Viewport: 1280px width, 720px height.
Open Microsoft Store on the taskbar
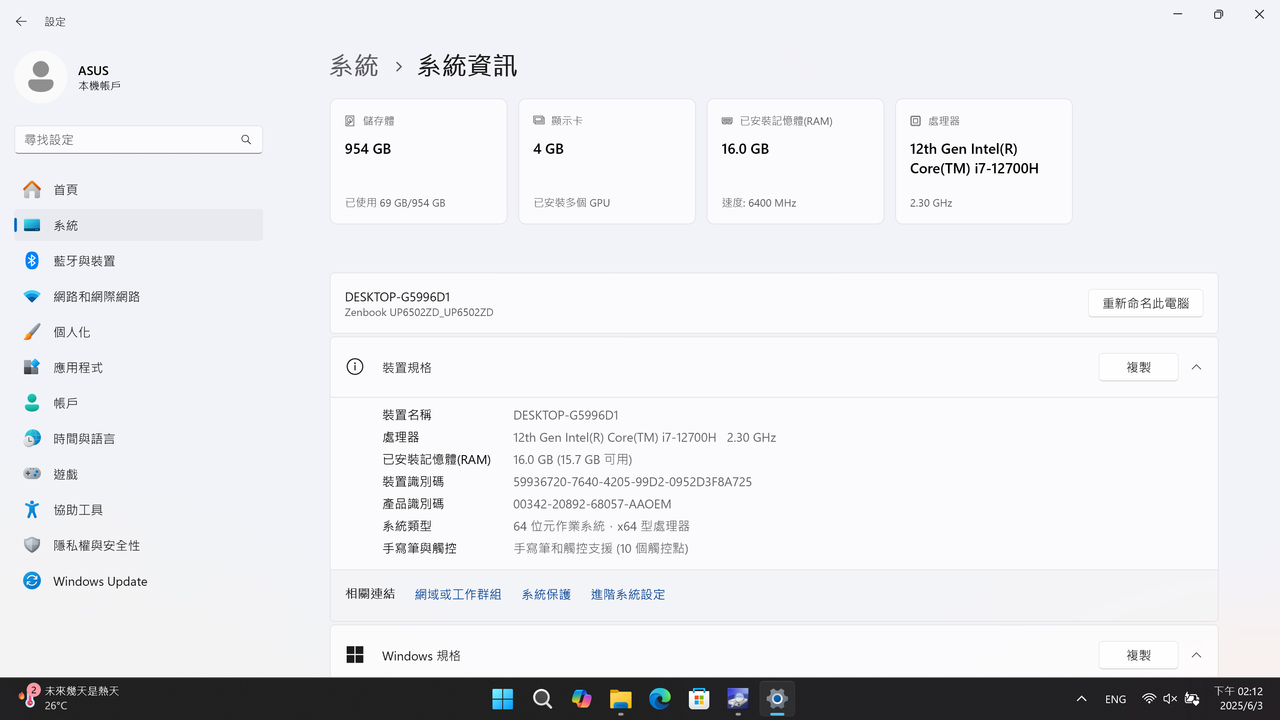(699, 699)
